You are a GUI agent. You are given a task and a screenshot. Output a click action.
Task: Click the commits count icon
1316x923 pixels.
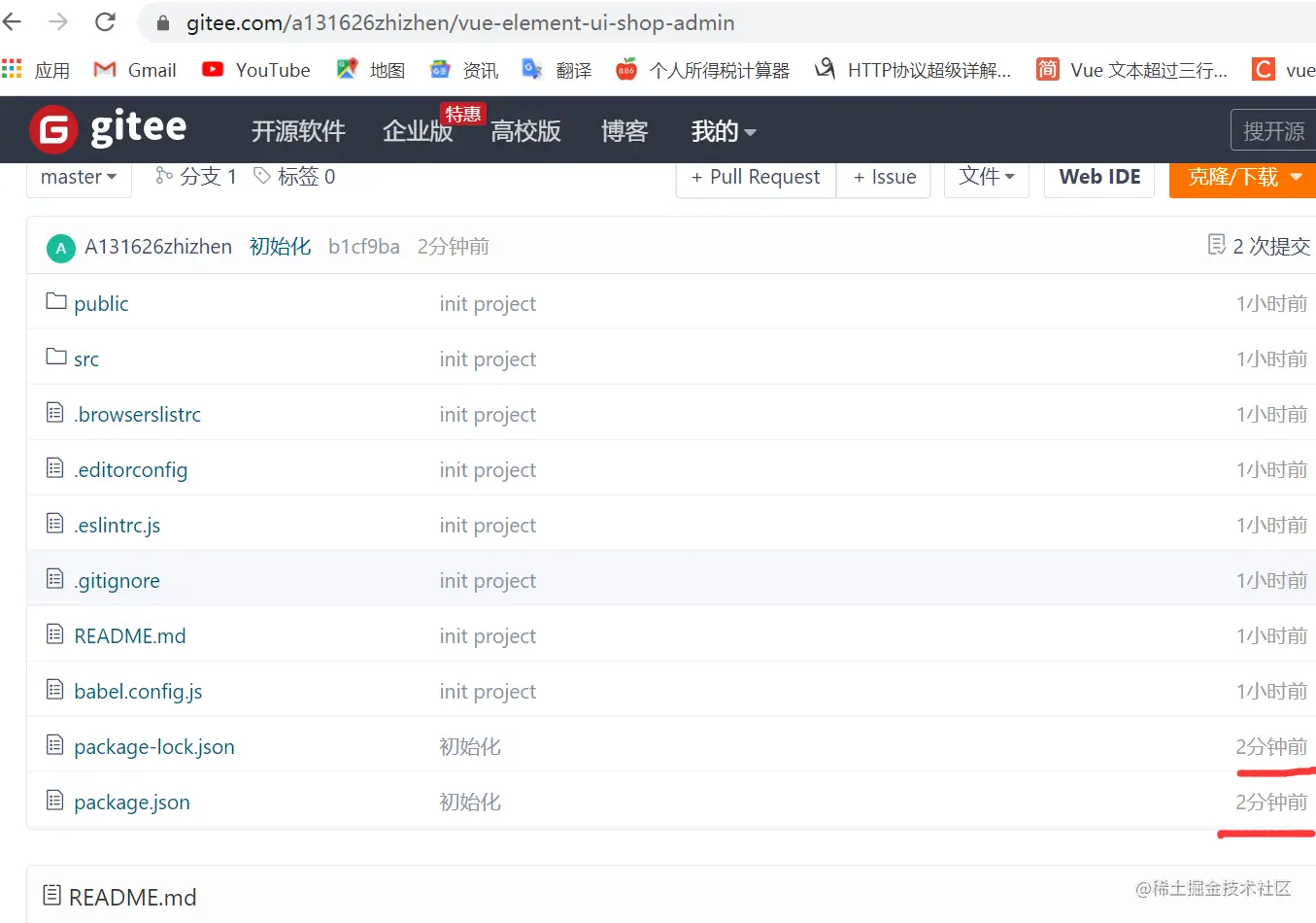tap(1216, 245)
